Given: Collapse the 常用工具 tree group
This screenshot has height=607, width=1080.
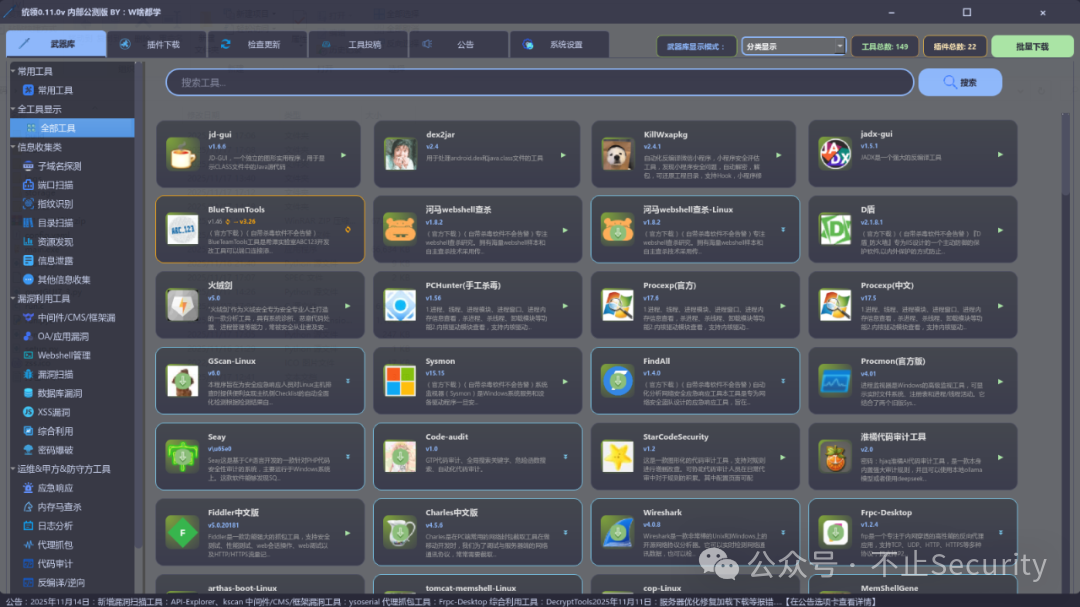Looking at the screenshot, I should [x=13, y=71].
